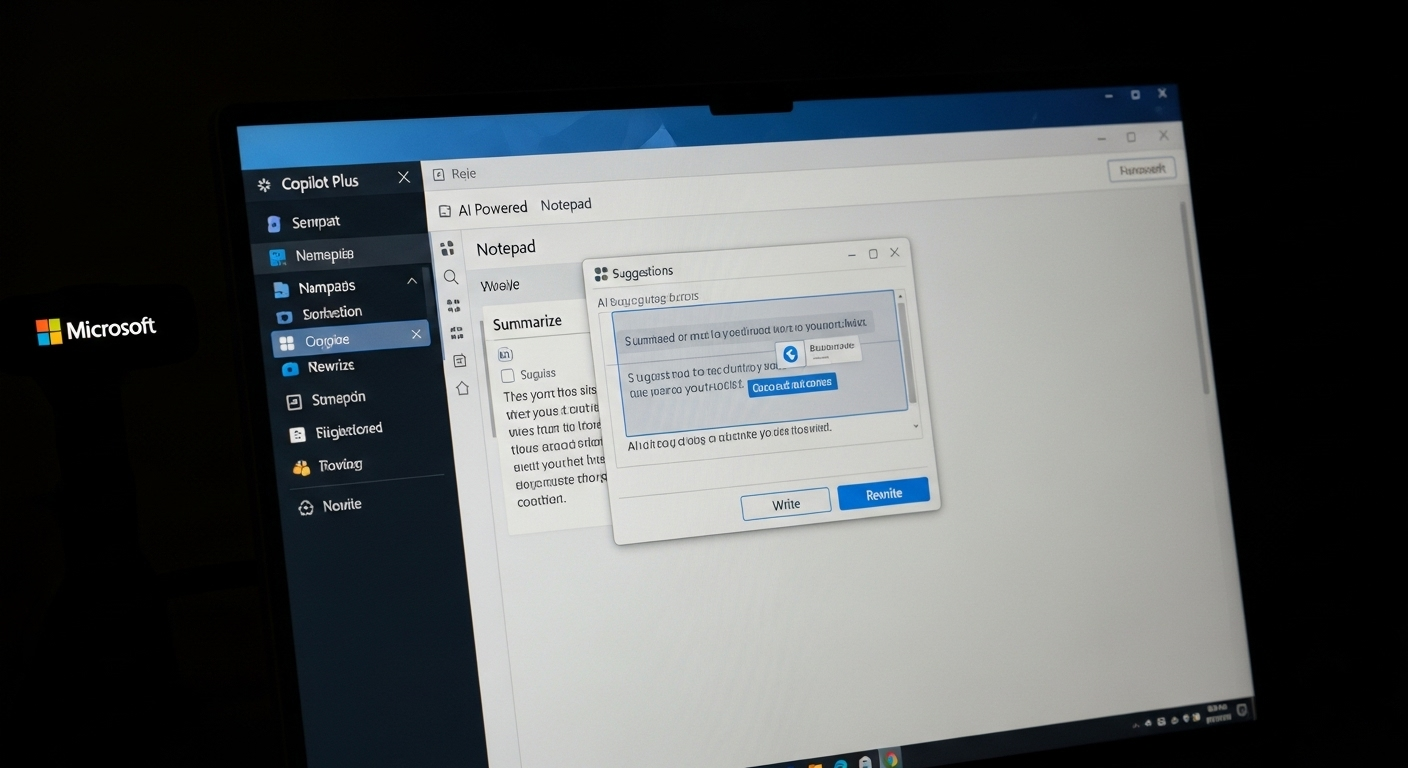Click the Bubamode tooltip label

point(832,347)
